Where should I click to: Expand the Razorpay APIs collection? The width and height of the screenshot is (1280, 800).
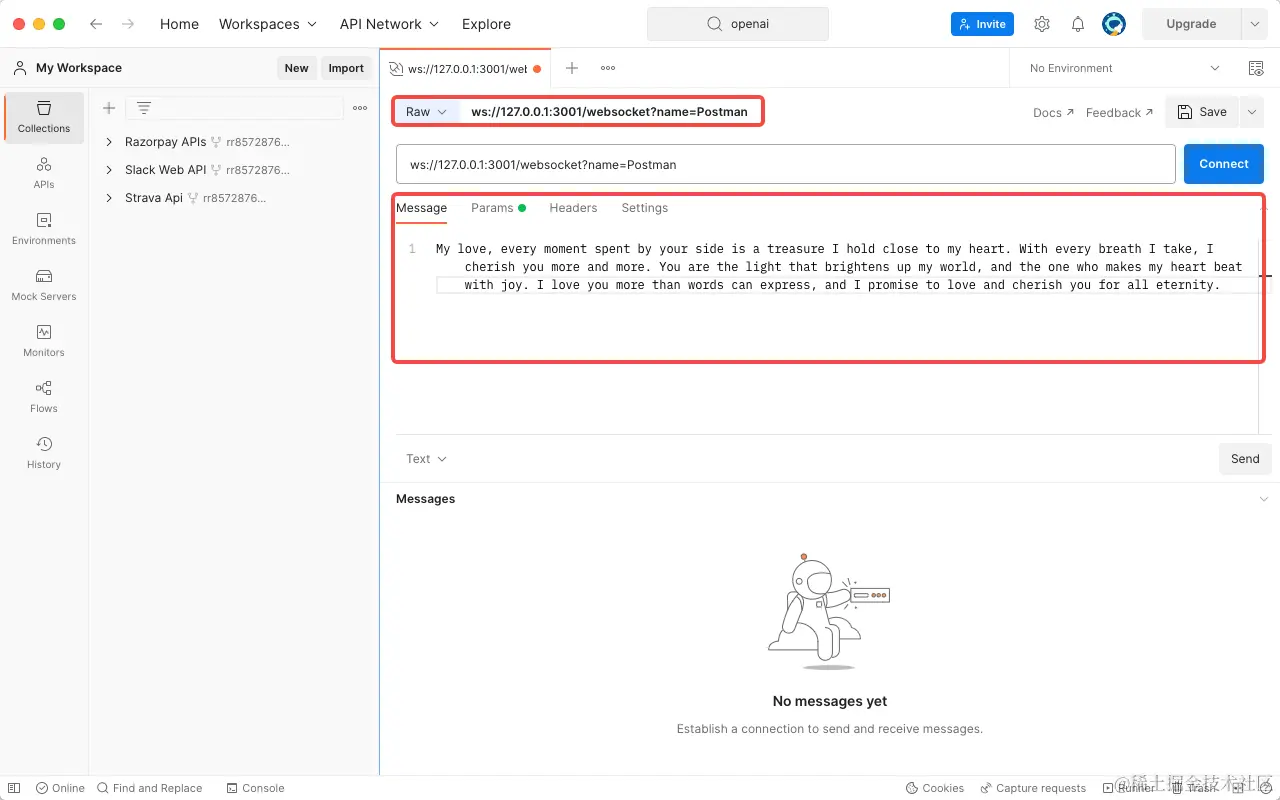coord(110,141)
